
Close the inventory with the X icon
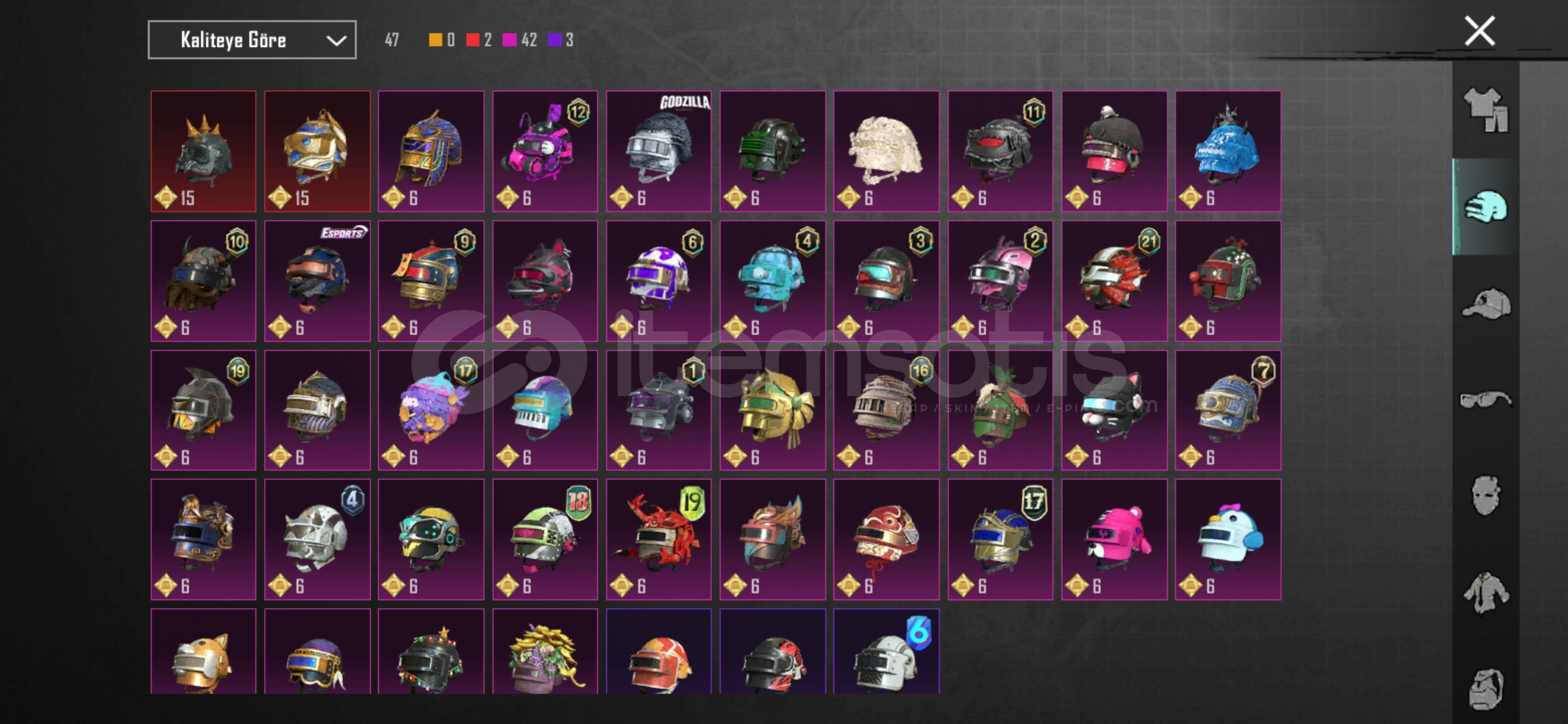coord(1480,31)
